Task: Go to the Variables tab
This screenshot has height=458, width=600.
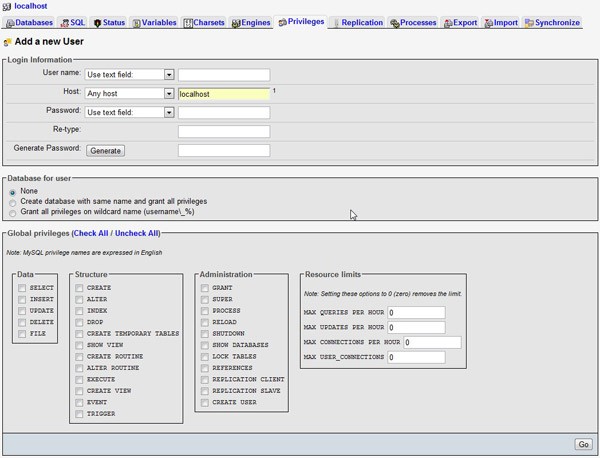Action: [155, 23]
